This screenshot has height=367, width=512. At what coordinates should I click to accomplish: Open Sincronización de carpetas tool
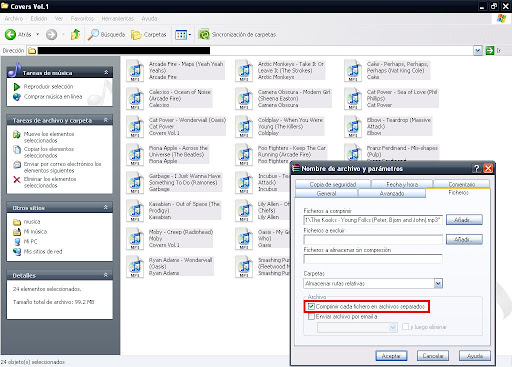point(237,34)
